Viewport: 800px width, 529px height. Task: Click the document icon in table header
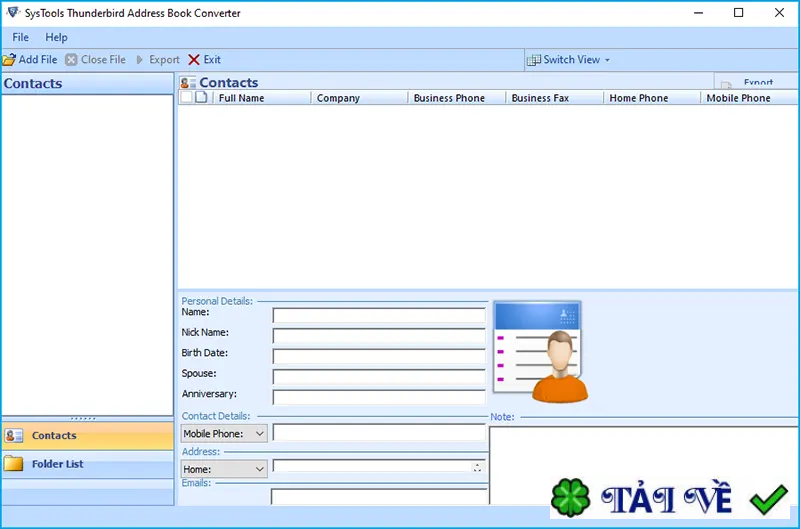[202, 97]
